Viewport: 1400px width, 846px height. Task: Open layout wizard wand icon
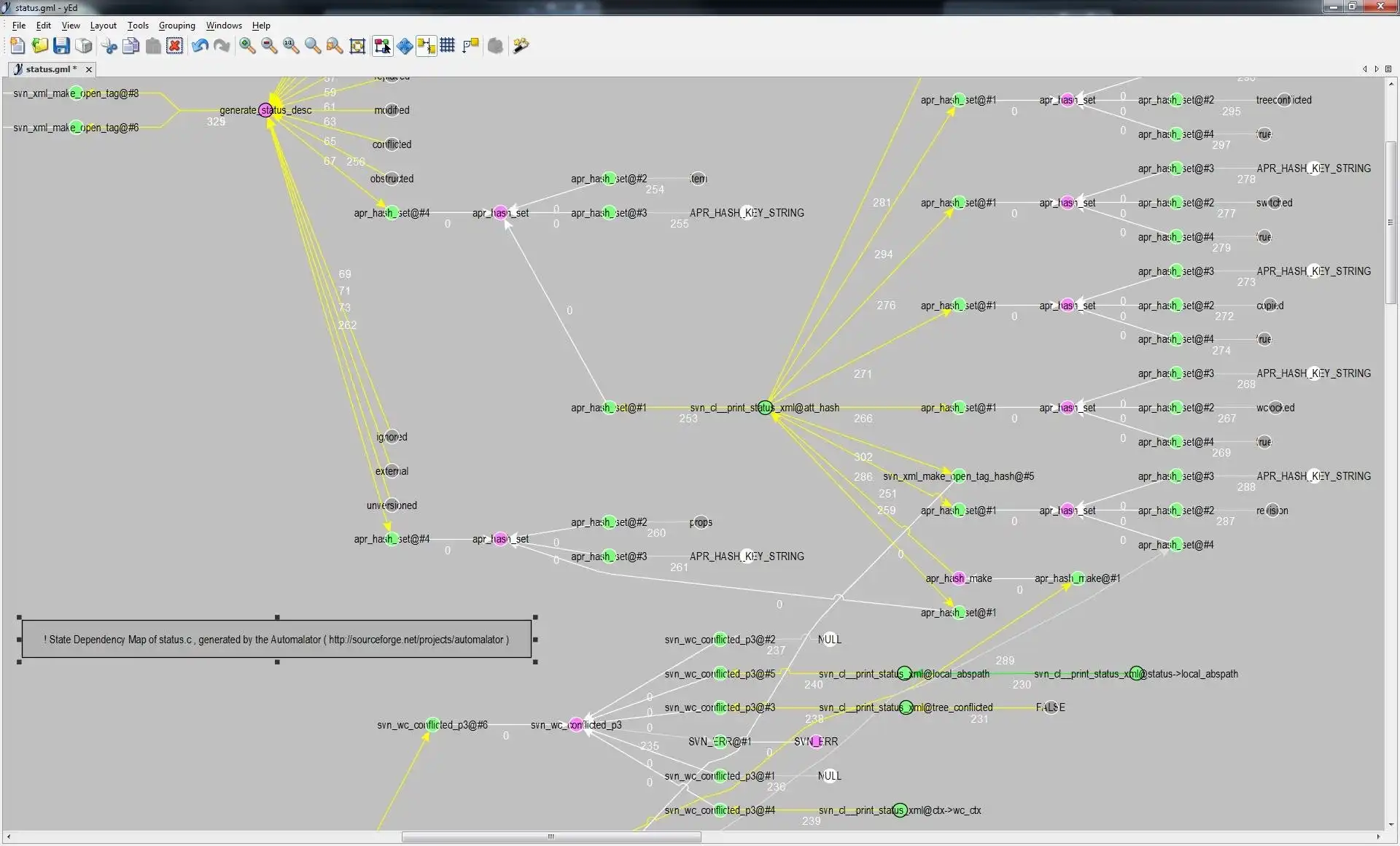tap(521, 46)
